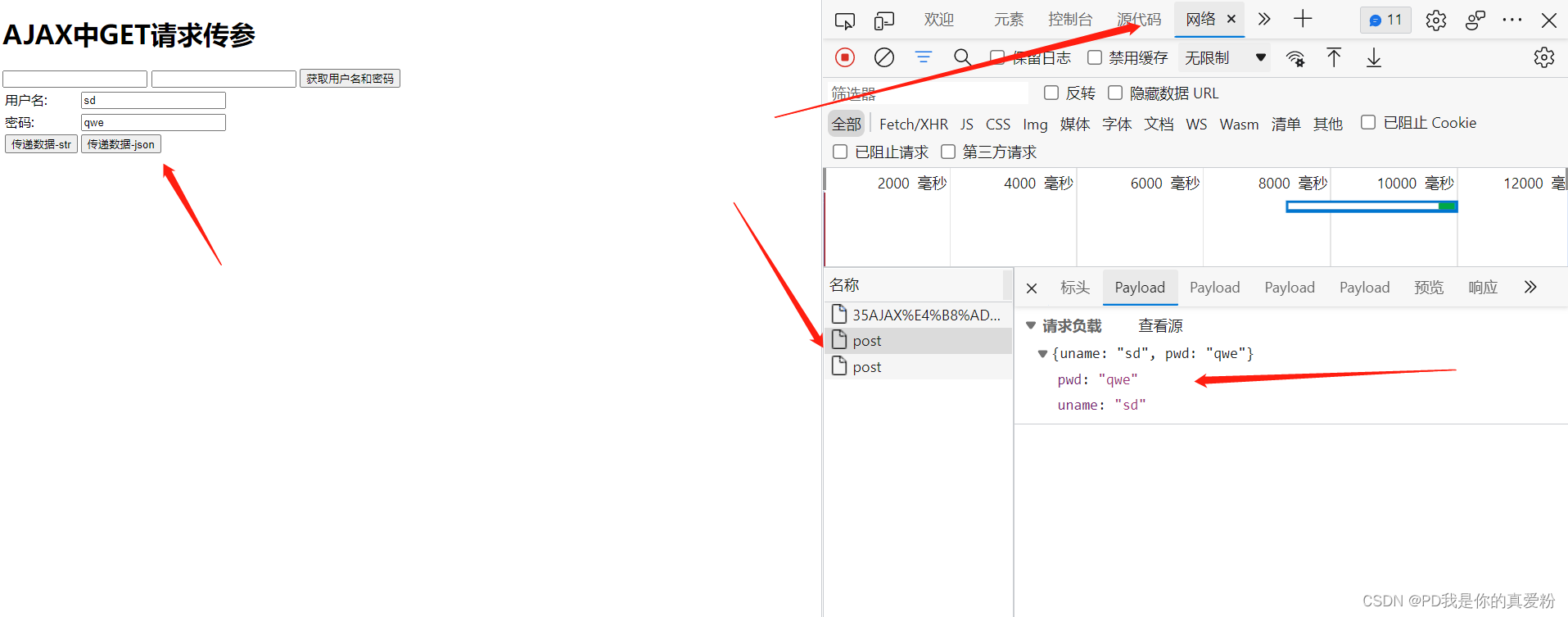Open the 标头 details tab
Image resolution: width=1568 pixels, height=617 pixels.
click(x=1075, y=287)
